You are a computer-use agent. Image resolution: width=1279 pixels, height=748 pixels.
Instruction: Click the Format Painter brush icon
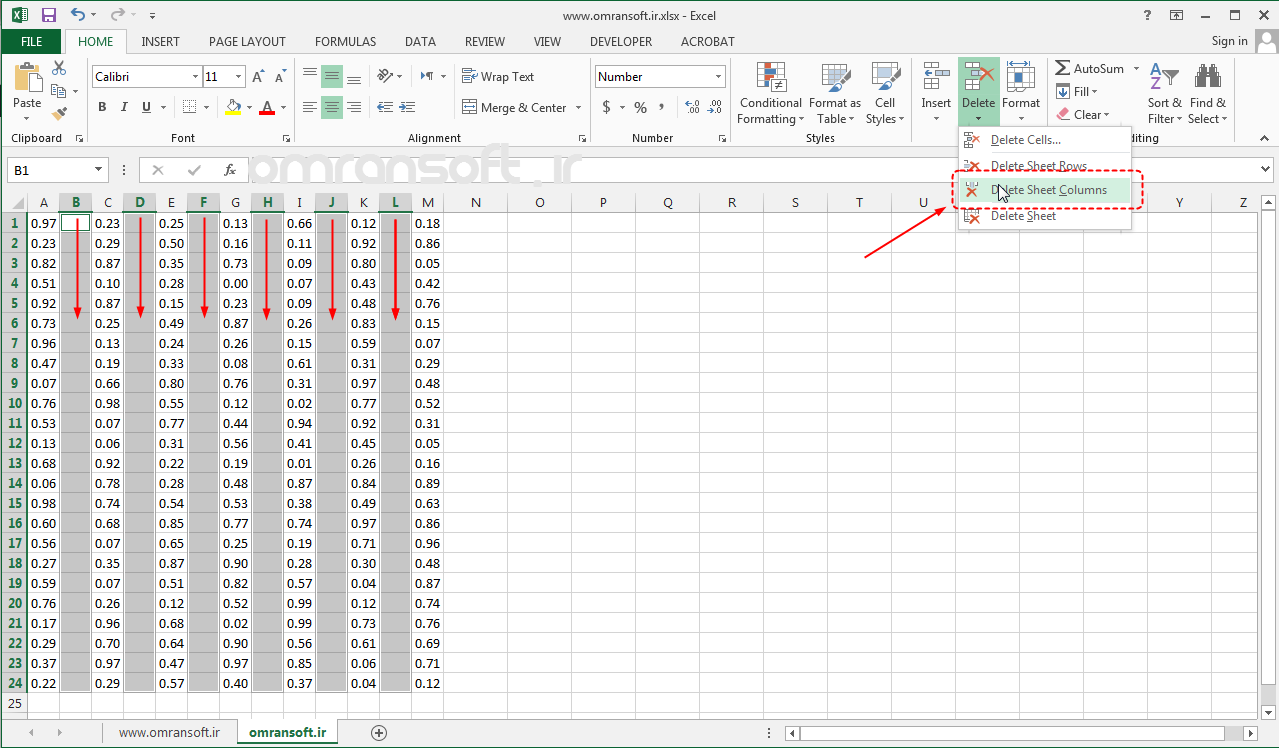59,113
